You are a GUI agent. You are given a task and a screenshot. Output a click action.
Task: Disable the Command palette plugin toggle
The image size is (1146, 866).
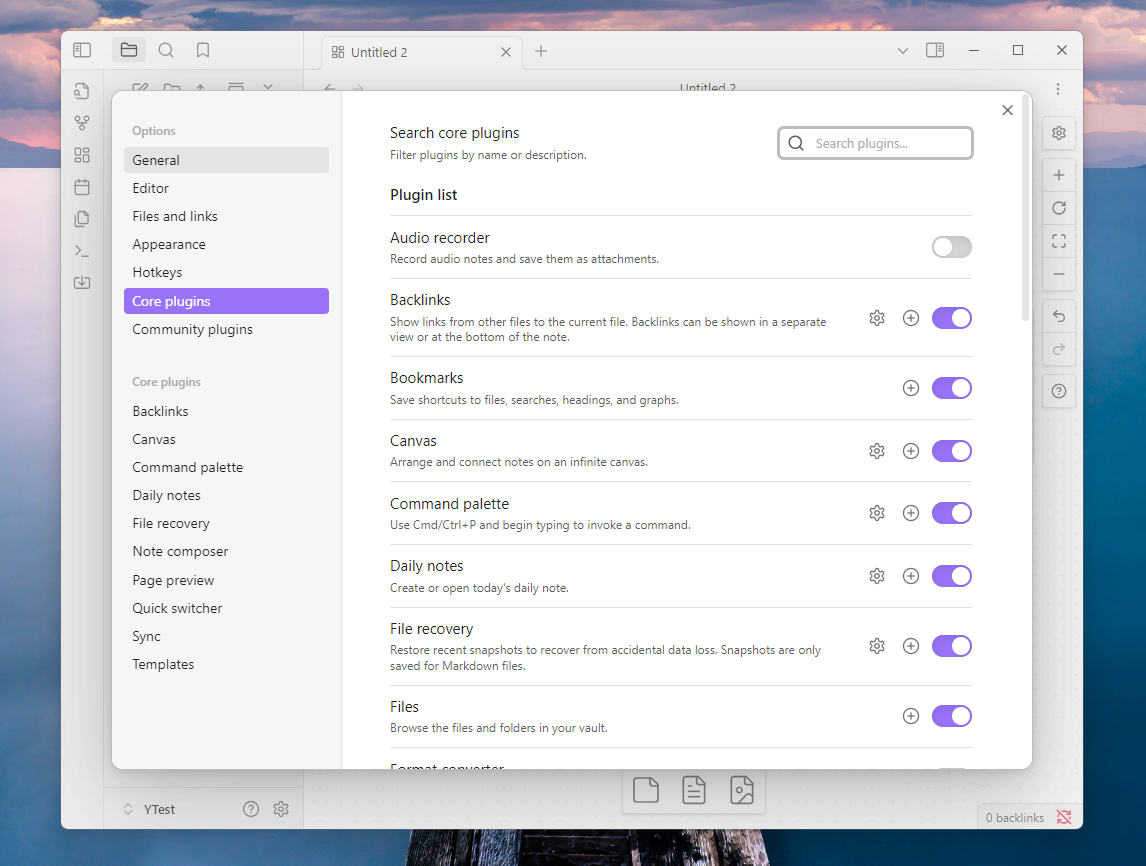pyautogui.click(x=952, y=513)
